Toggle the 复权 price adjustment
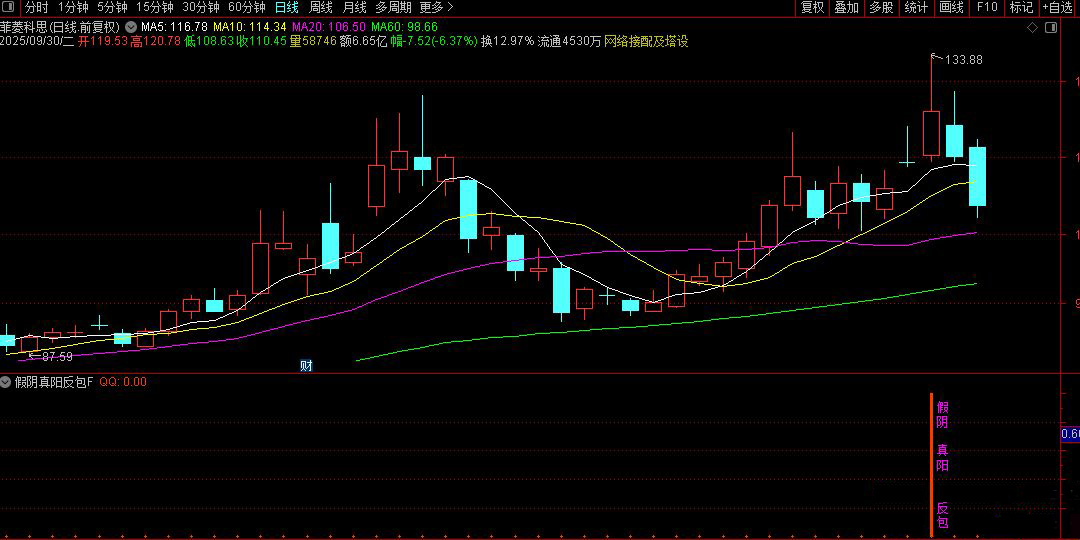This screenshot has width=1080, height=540. pyautogui.click(x=813, y=8)
